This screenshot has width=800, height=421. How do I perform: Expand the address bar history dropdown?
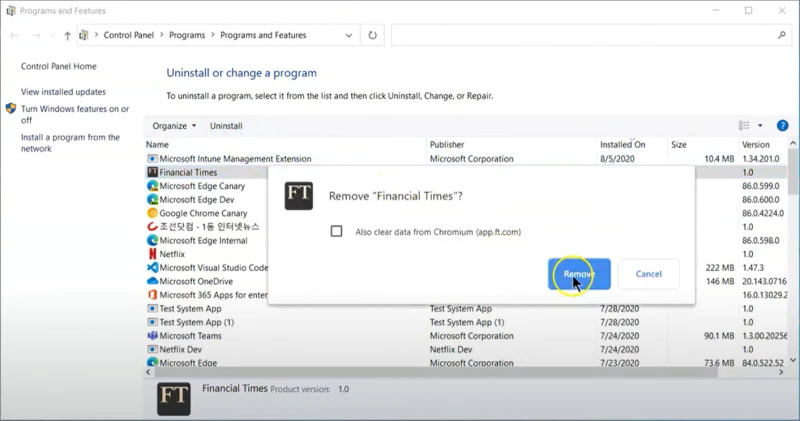click(348, 35)
